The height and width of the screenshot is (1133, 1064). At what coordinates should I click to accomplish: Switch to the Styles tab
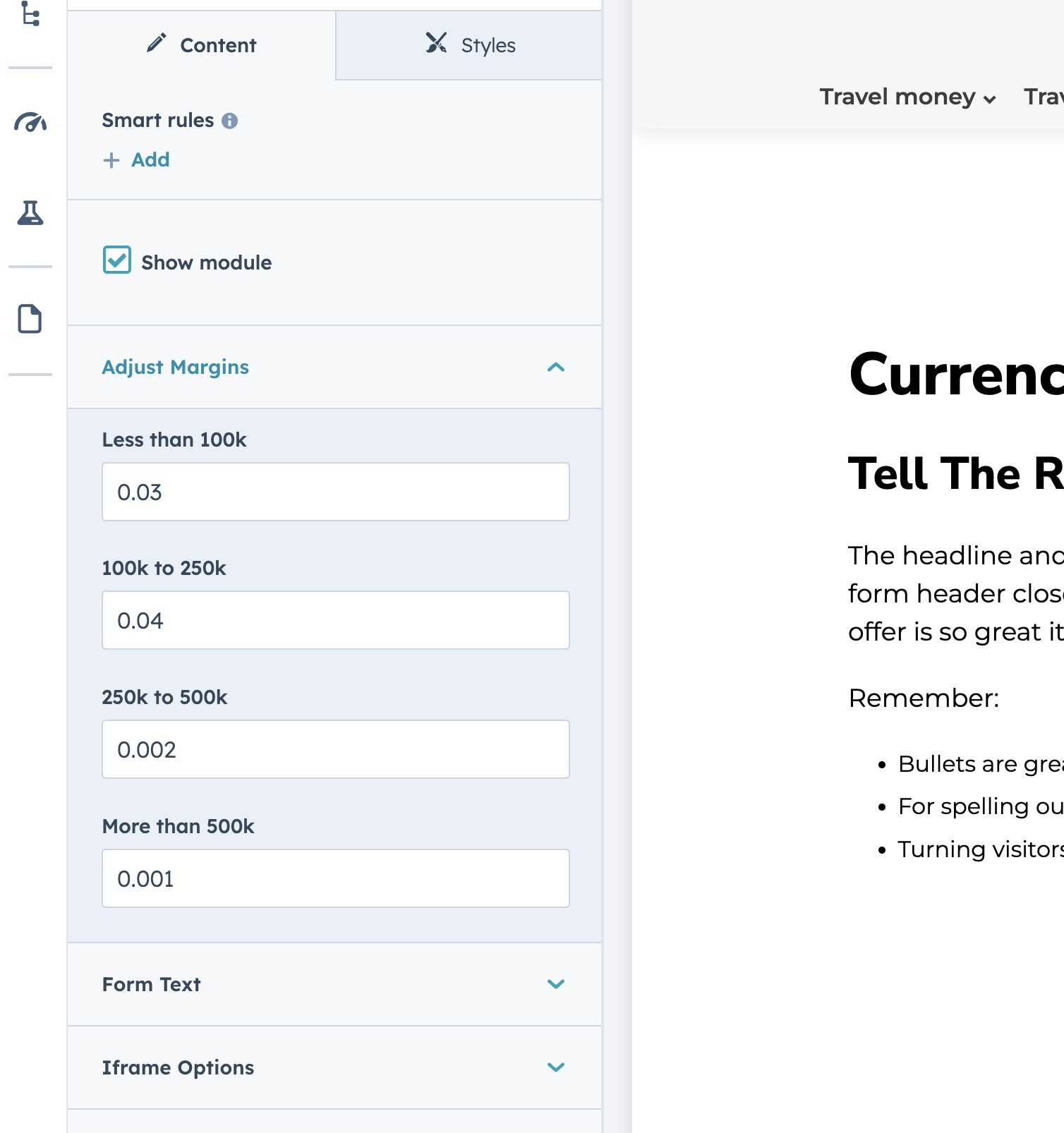(x=470, y=45)
